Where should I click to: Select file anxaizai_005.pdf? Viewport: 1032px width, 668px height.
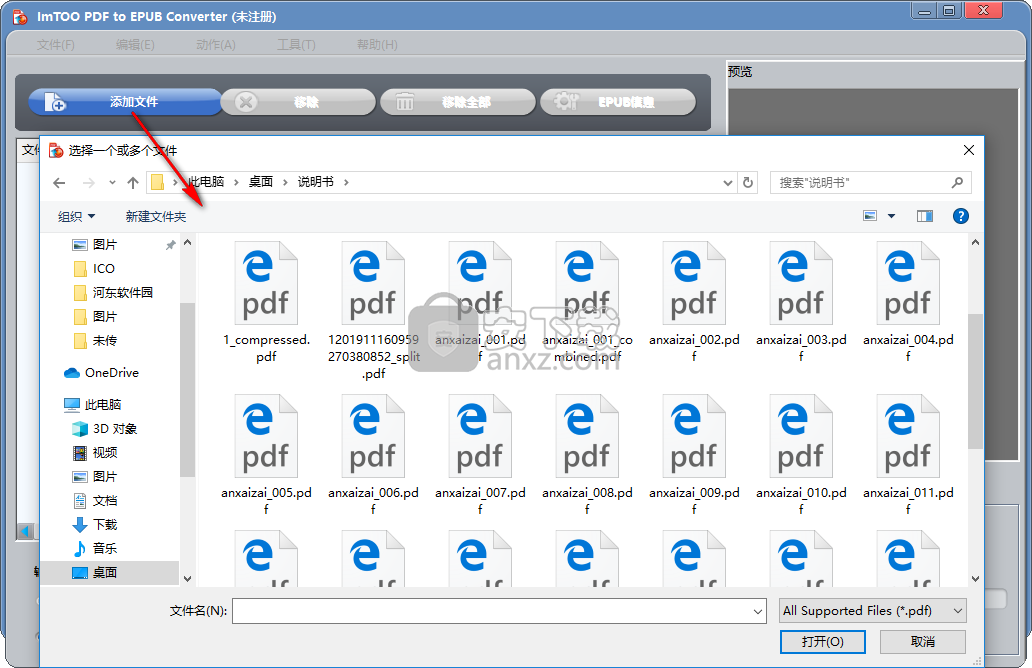266,454
